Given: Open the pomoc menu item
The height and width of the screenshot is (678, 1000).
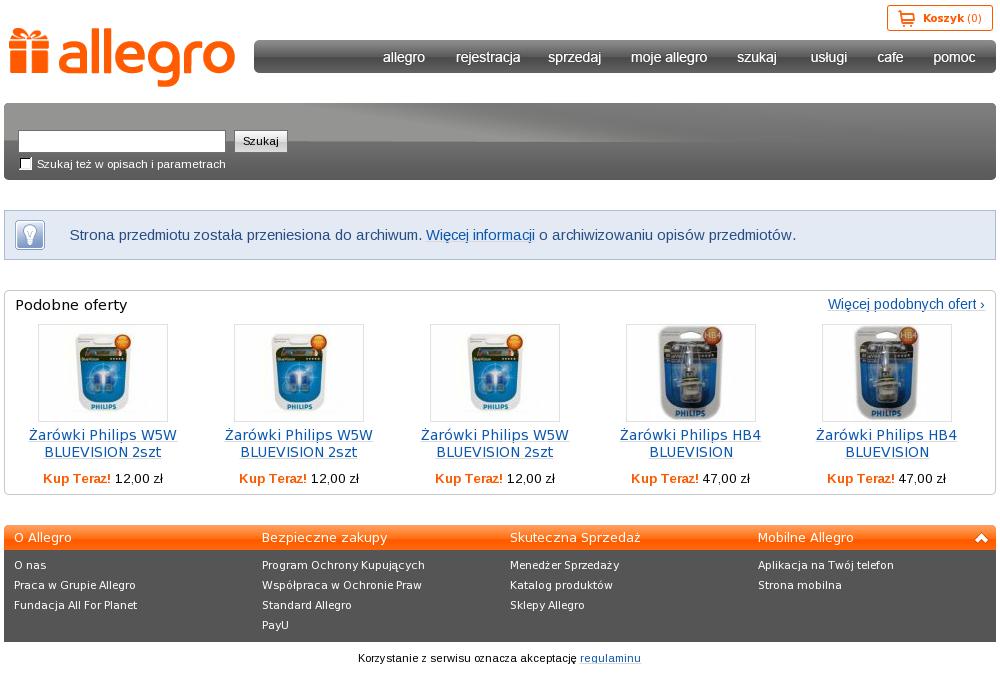Looking at the screenshot, I should [x=954, y=57].
